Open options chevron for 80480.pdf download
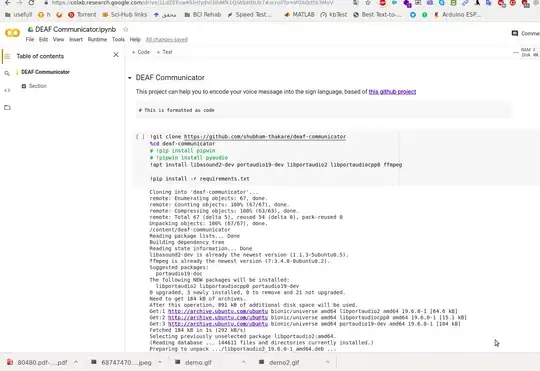The width and height of the screenshot is (540, 371). tap(76, 362)
